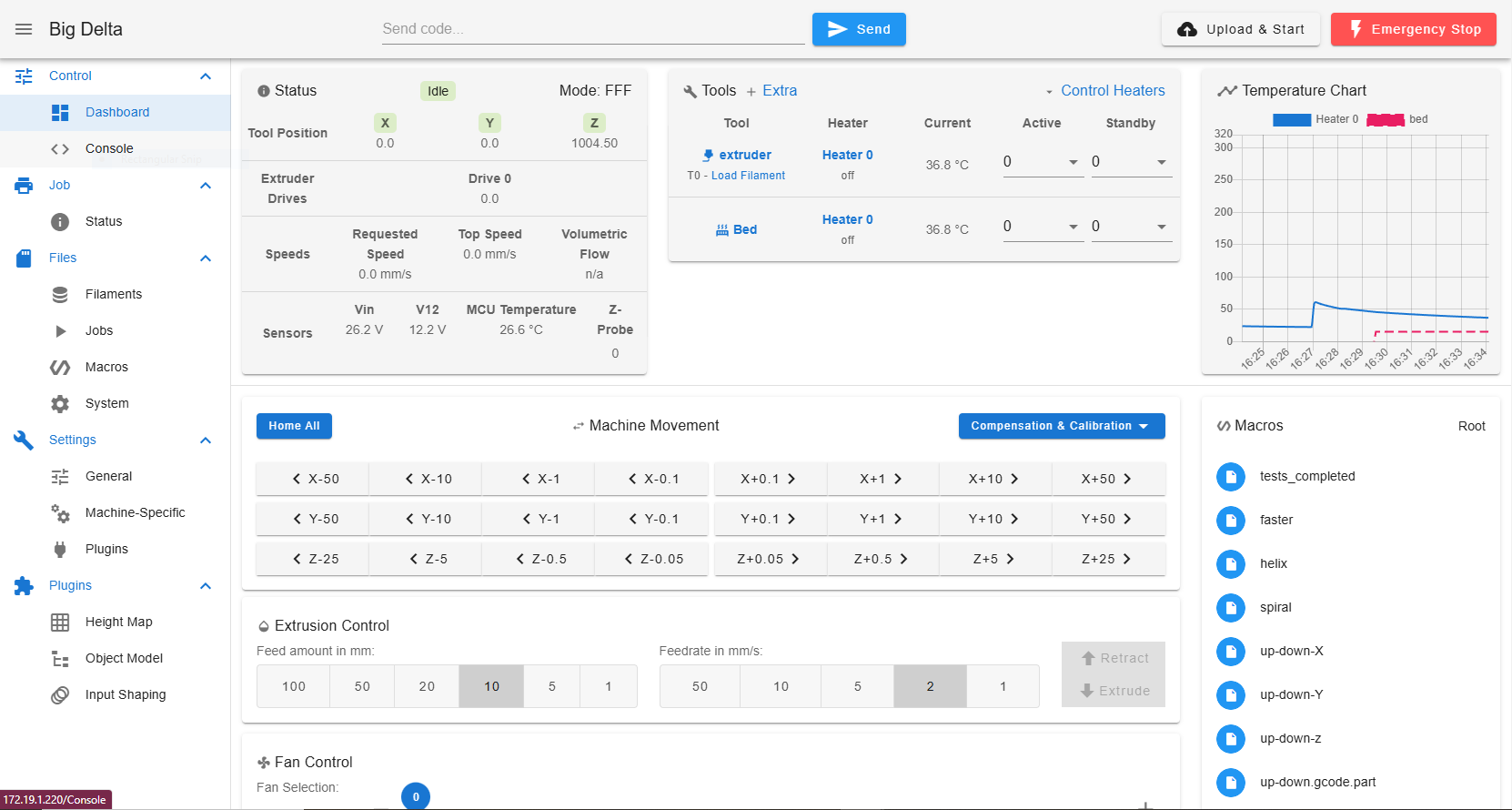Image resolution: width=1512 pixels, height=810 pixels.
Task: Hit the Emergency Stop button
Action: click(1414, 29)
